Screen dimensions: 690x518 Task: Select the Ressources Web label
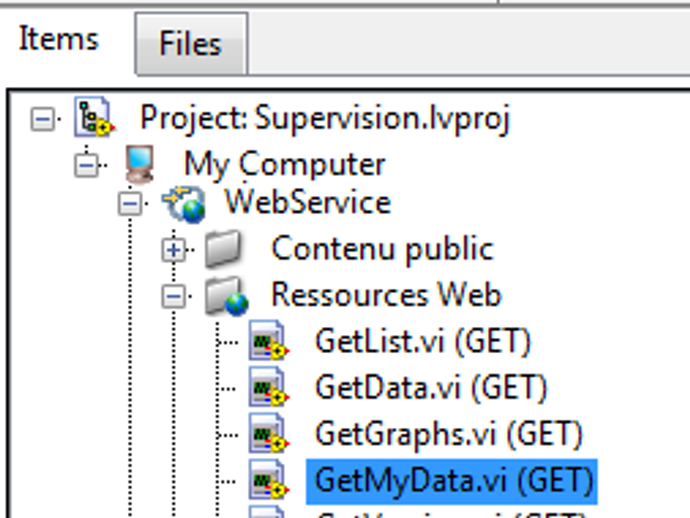(386, 295)
